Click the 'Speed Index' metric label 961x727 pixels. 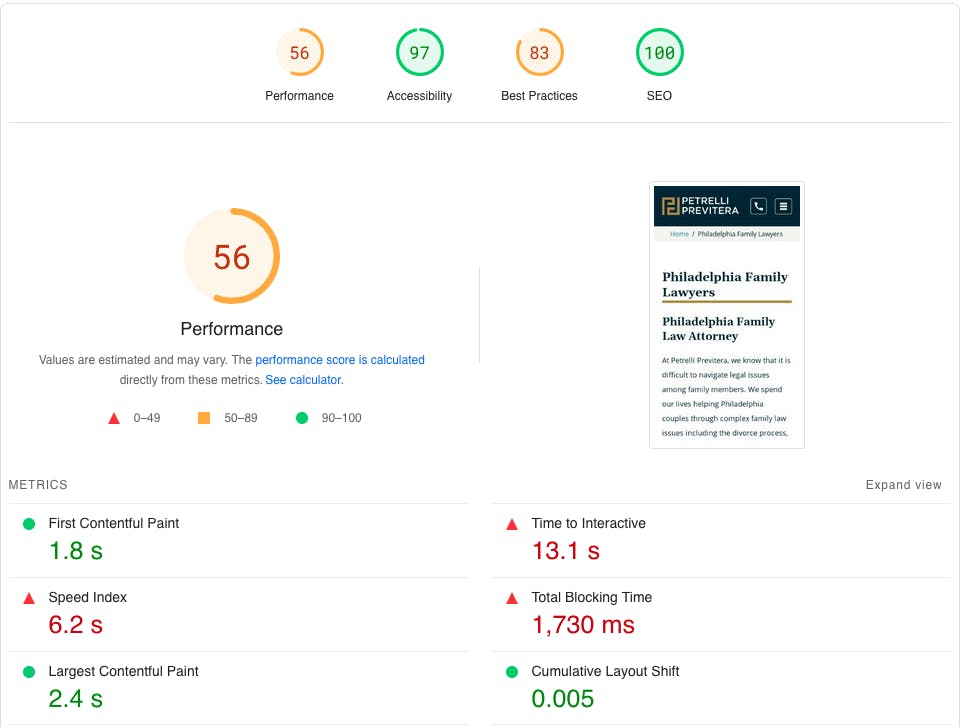[x=87, y=598]
